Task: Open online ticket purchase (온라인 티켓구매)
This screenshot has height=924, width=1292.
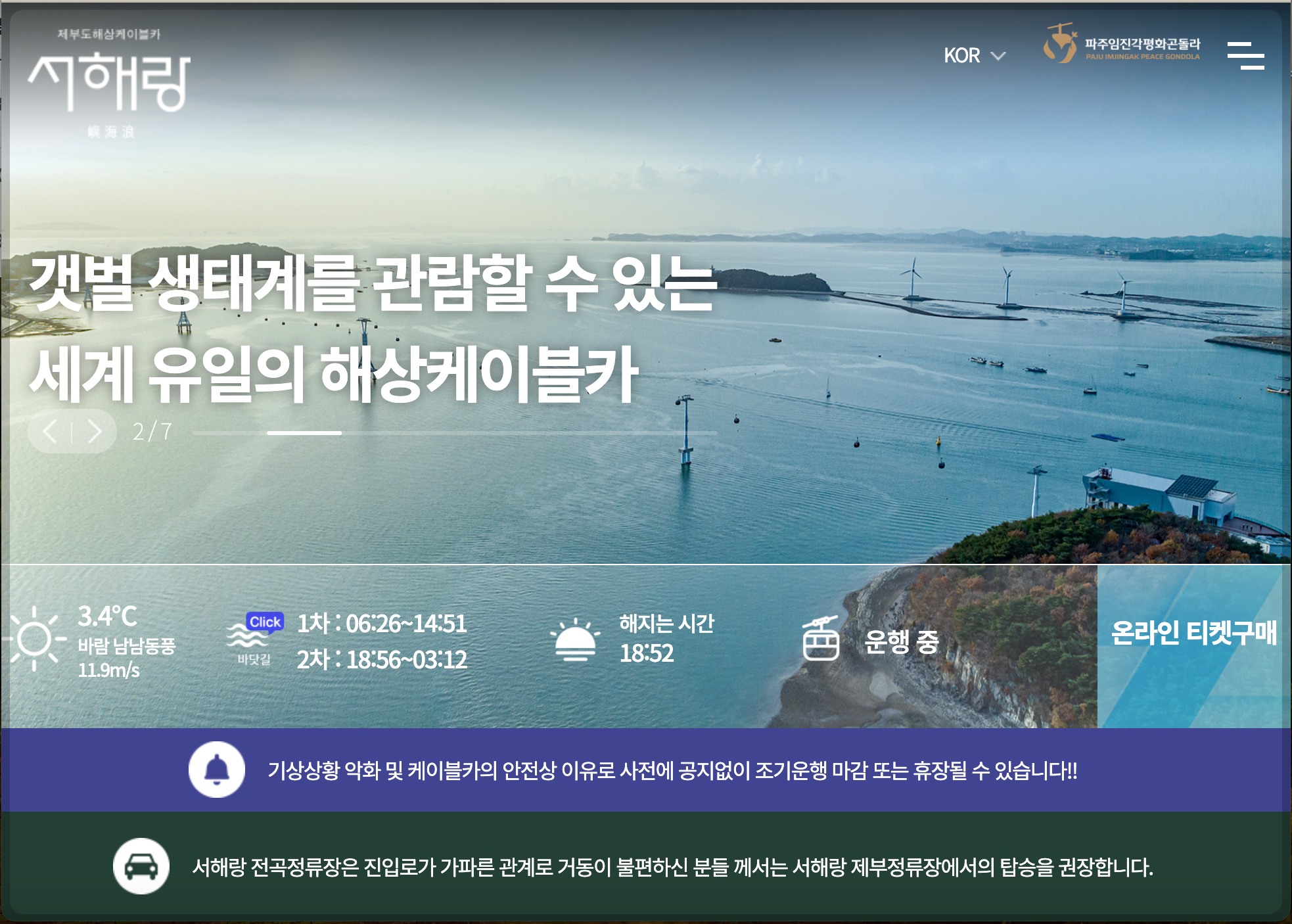Action: point(1193,634)
